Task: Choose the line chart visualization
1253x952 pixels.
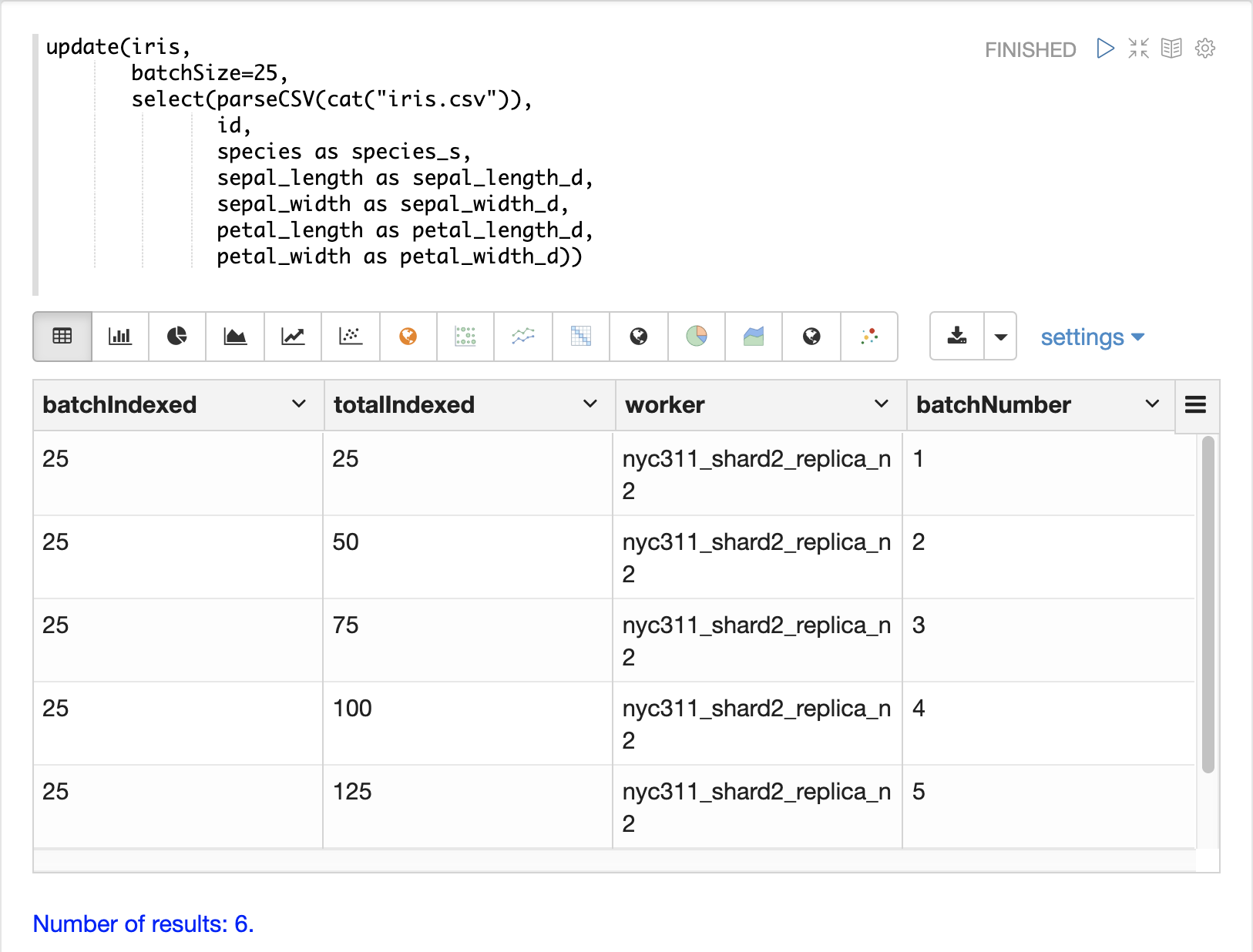Action: 293,336
